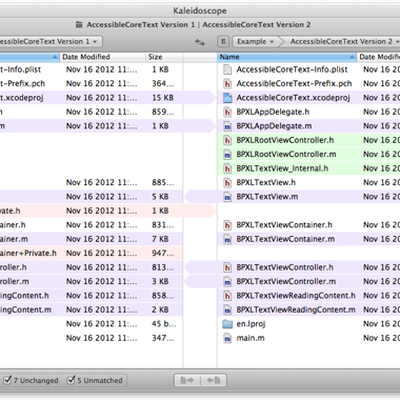
Task: Select BPXLAppDelegate.h in the right pane
Action: pyautogui.click(x=273, y=112)
